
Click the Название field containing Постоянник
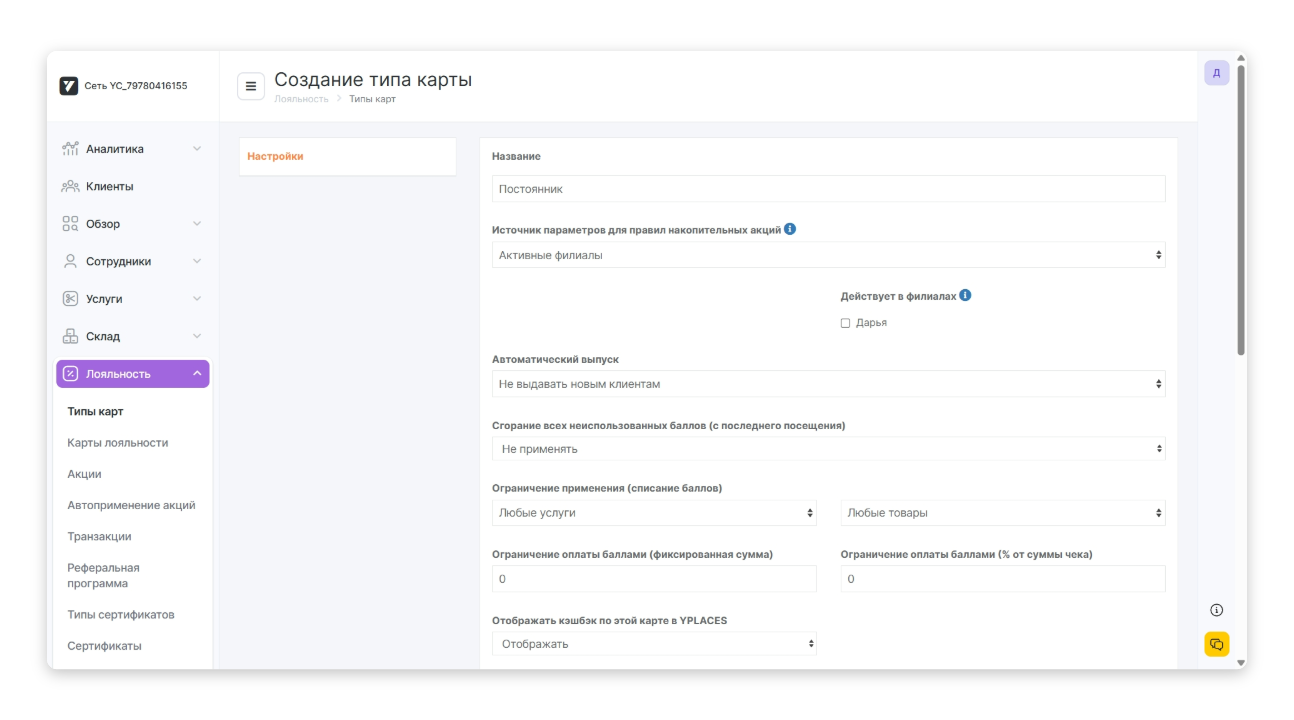coord(828,189)
